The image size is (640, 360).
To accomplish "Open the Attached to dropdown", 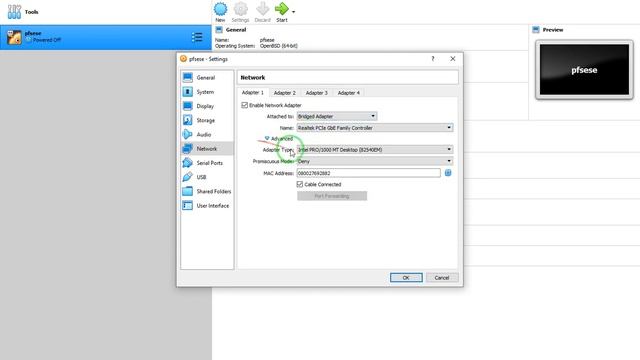I will (337, 116).
